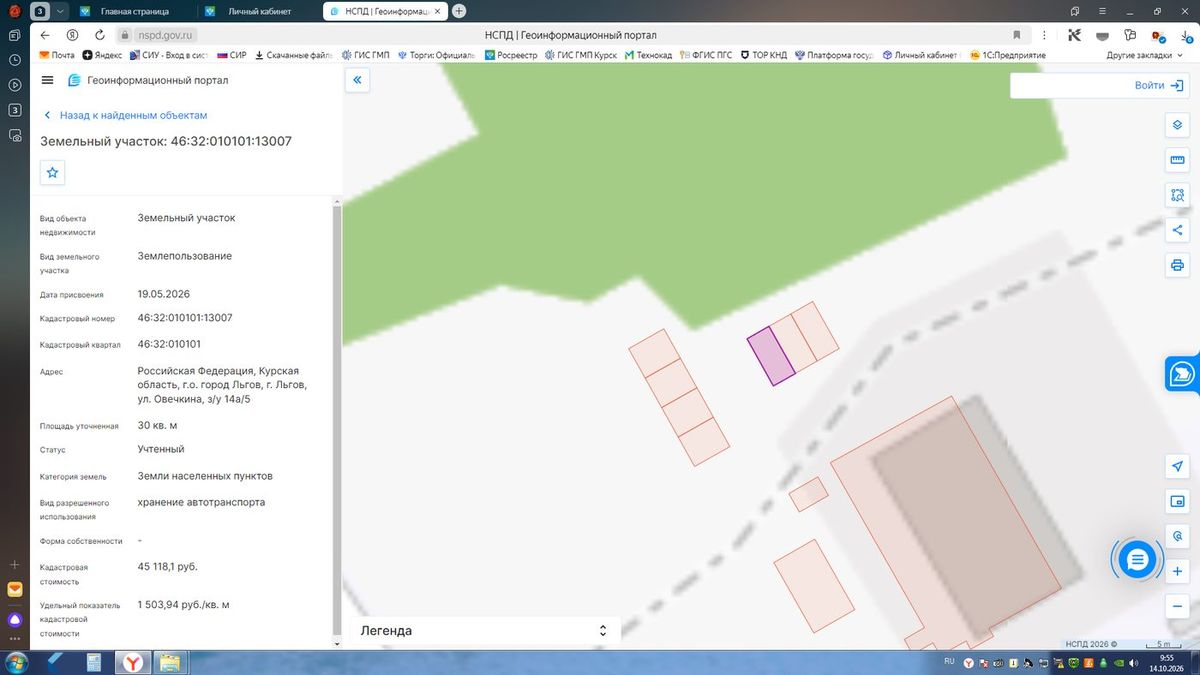1200x675 pixels.
Task: Open the map layers panel
Action: (x=1177, y=125)
